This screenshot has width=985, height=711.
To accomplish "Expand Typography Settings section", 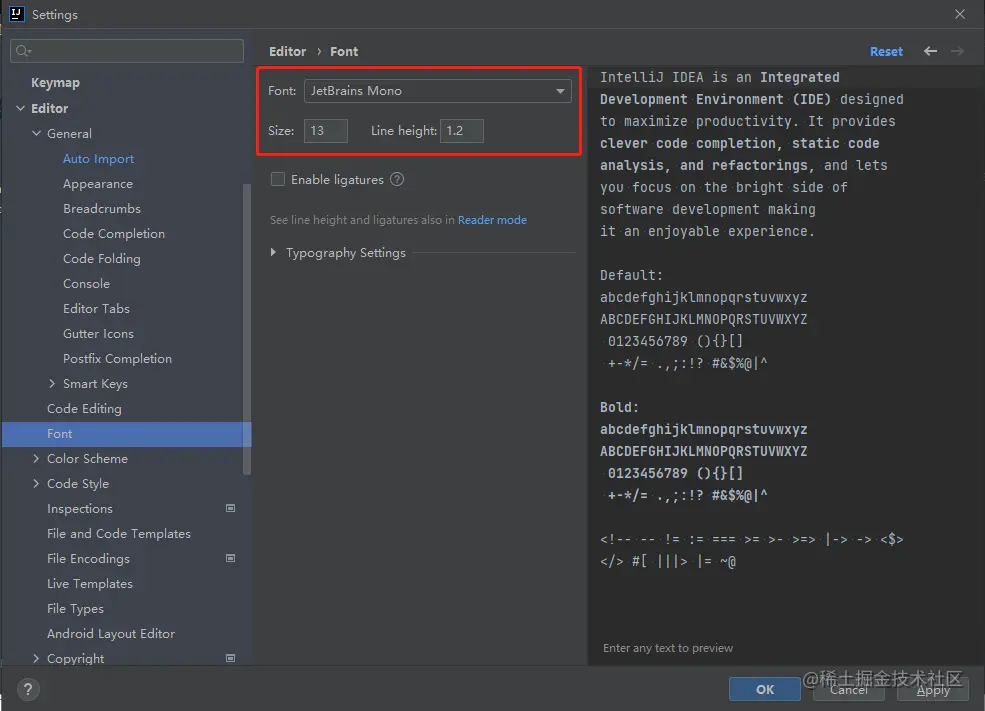I will 273,252.
